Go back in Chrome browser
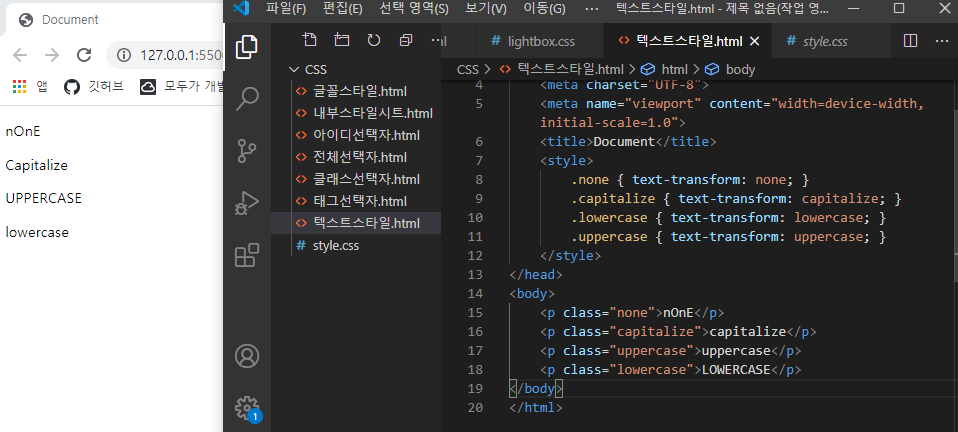 click(x=20, y=55)
